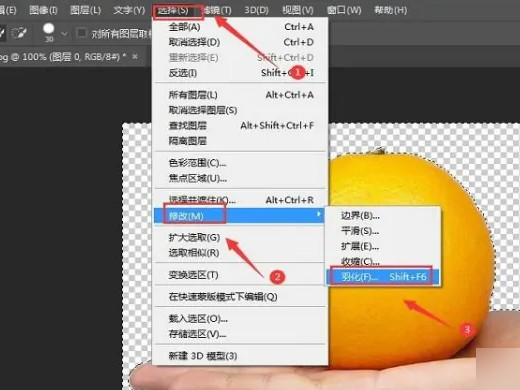Choose 隔离图层 command
Image resolution: width=520 pixels, height=390 pixels.
pyautogui.click(x=240, y=141)
